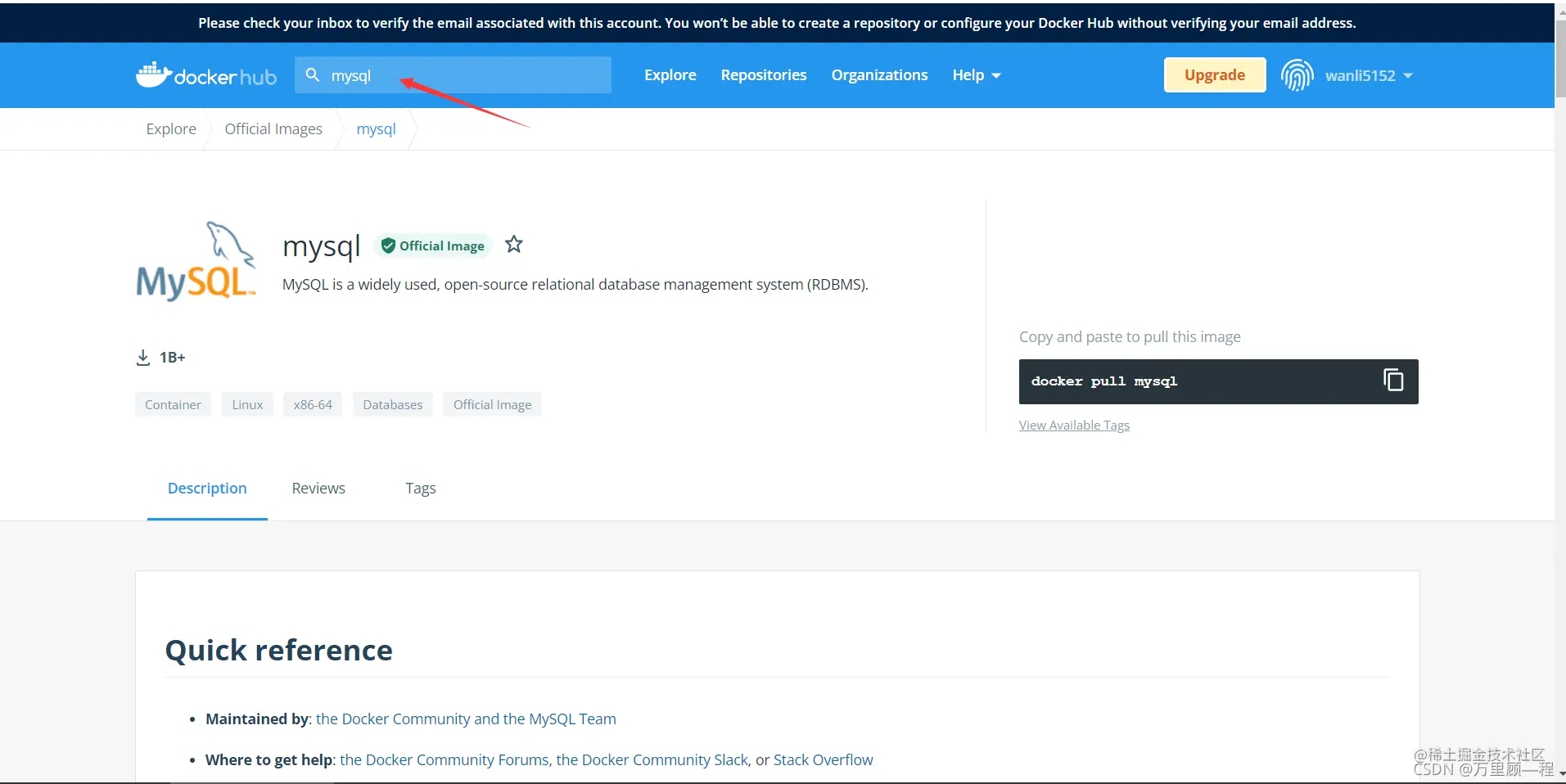The height and width of the screenshot is (784, 1566).
Task: Click the download count icon
Action: 143,358
